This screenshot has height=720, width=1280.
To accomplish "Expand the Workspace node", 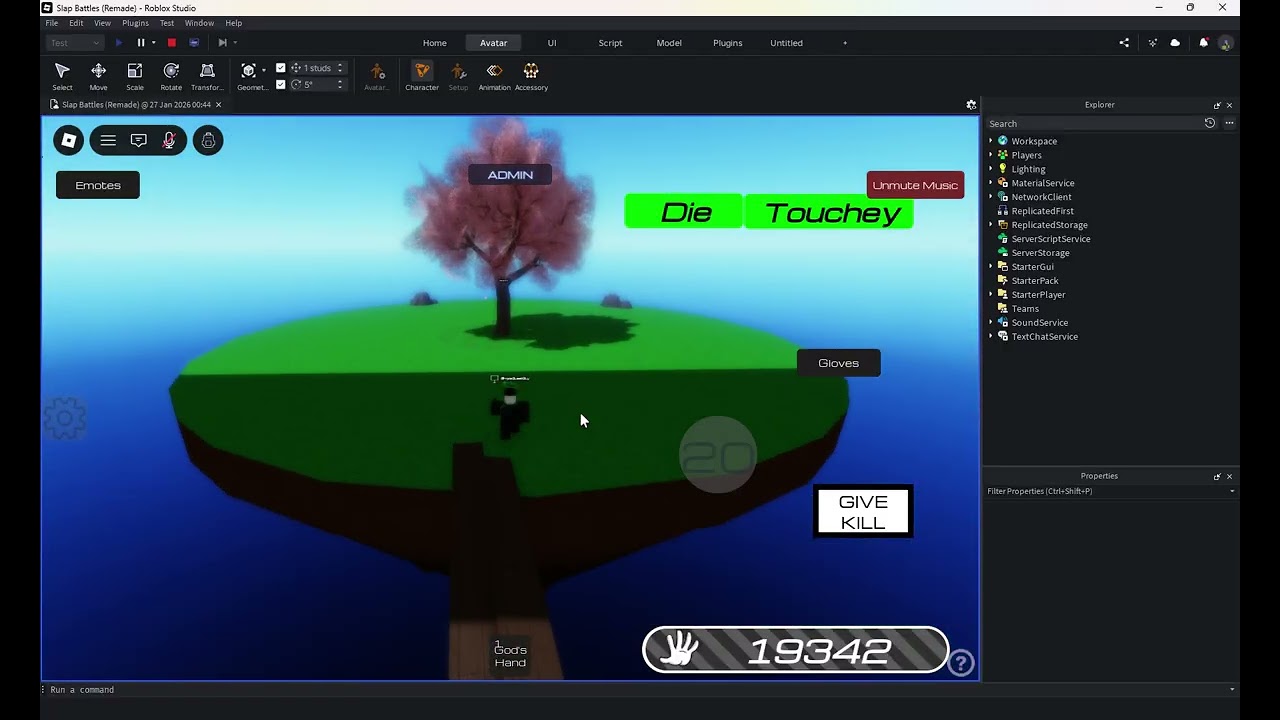I will tap(991, 141).
